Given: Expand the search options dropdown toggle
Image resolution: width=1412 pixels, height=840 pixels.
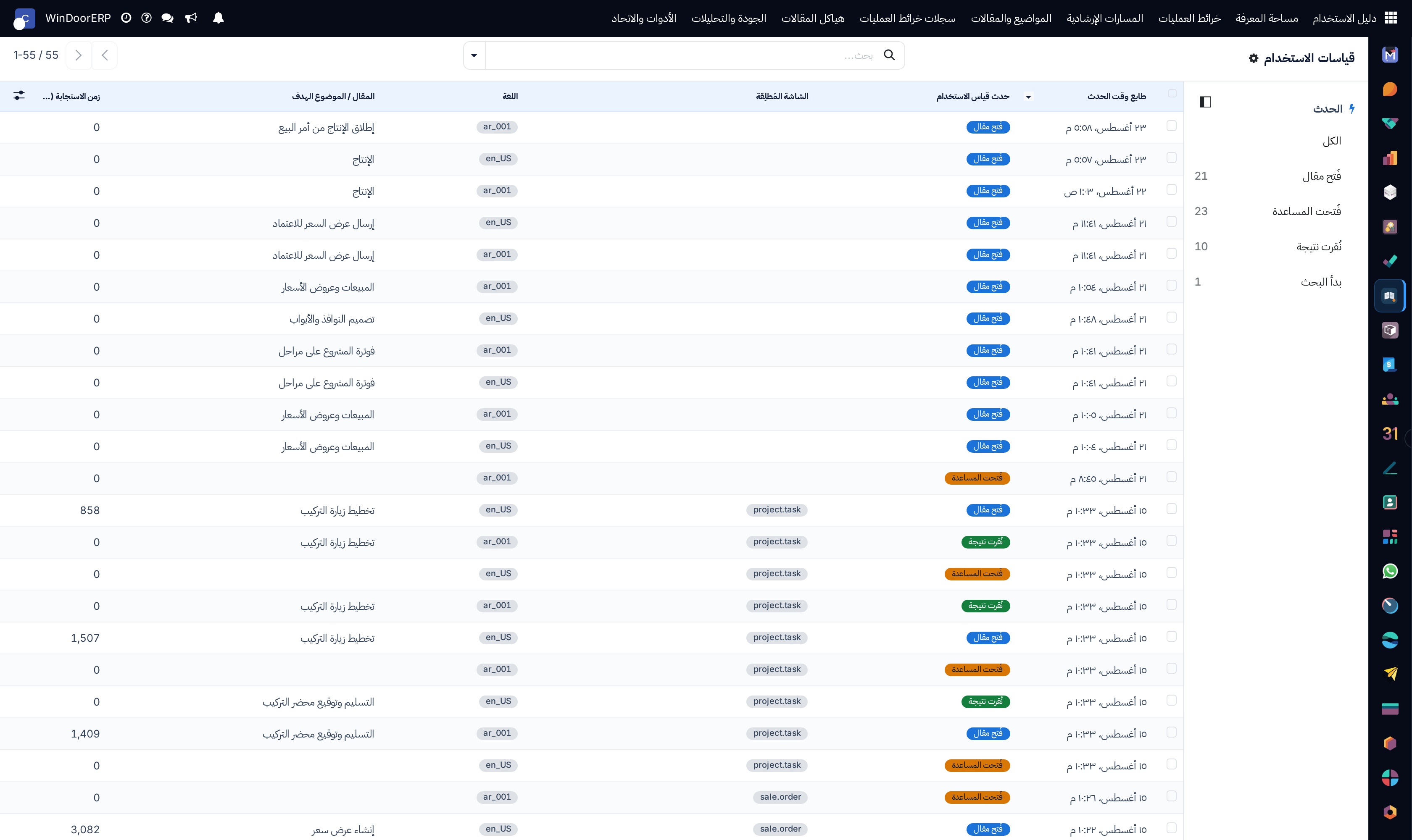Looking at the screenshot, I should click(x=474, y=55).
